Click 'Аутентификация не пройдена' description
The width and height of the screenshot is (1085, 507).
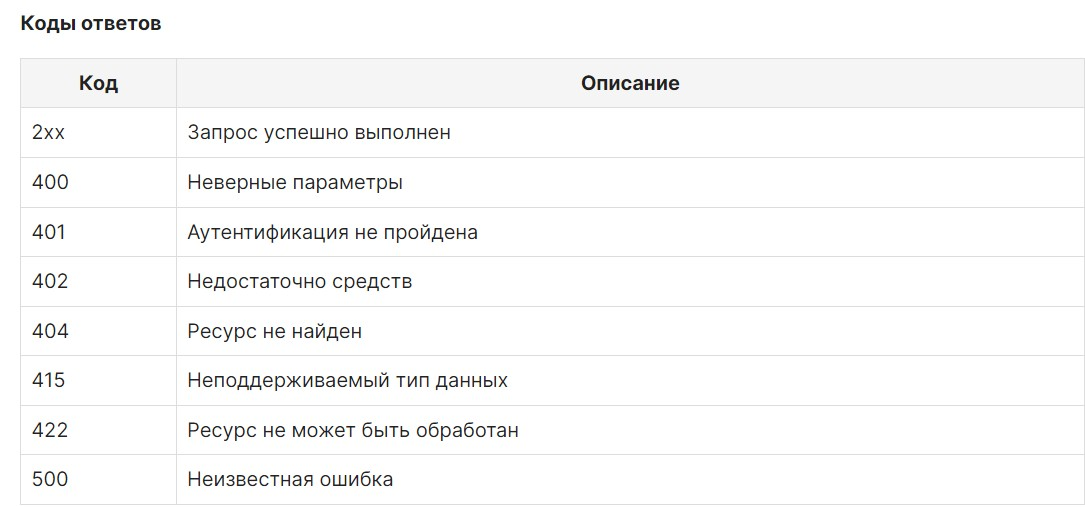(x=332, y=232)
